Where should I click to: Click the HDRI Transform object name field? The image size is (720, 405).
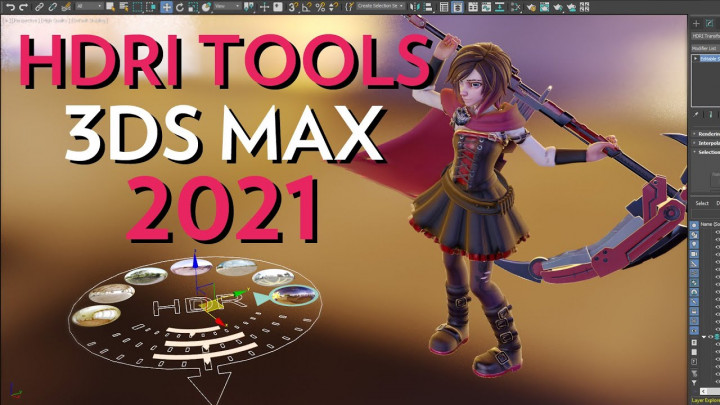pos(706,36)
